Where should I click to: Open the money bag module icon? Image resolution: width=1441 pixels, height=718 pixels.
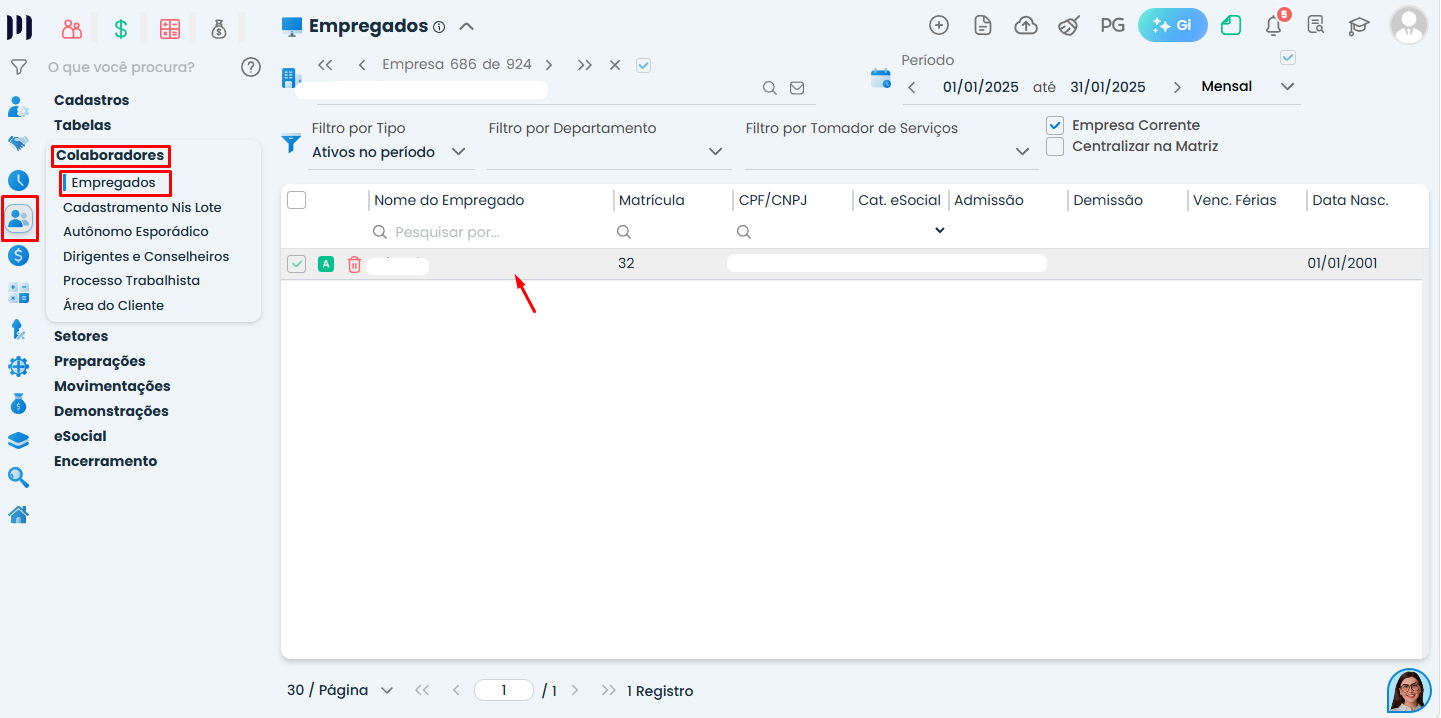coord(219,29)
